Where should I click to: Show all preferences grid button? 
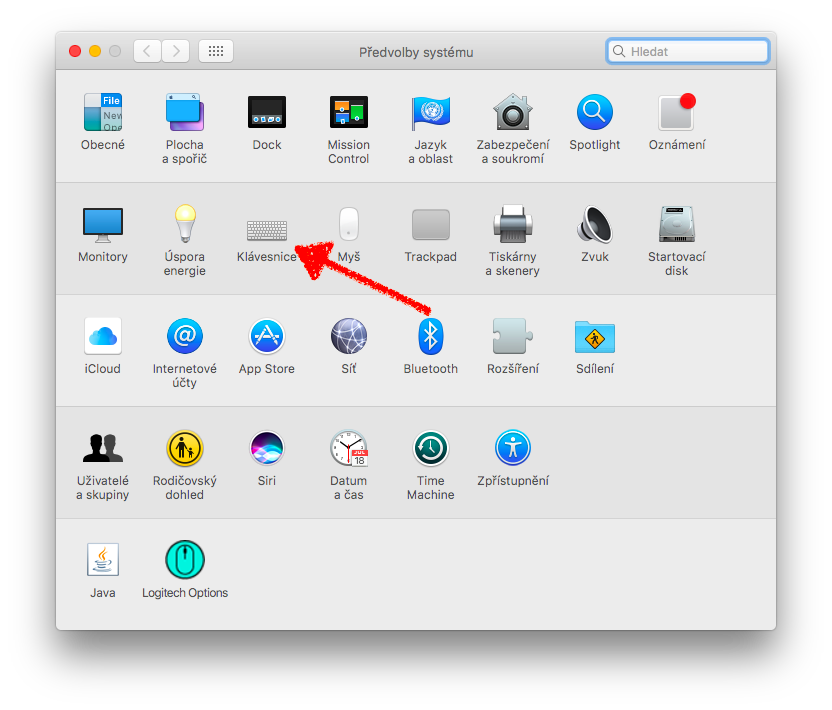[215, 51]
